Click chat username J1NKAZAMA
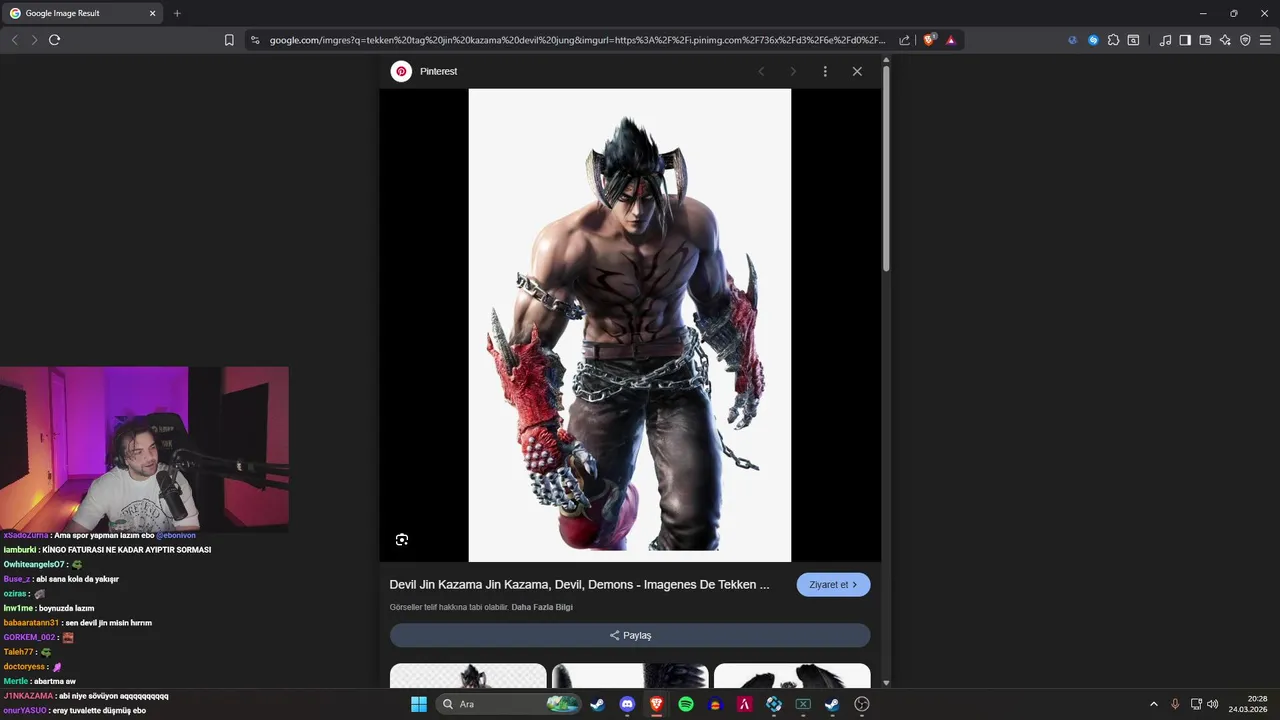Viewport: 1280px width, 720px height. click(x=28, y=695)
